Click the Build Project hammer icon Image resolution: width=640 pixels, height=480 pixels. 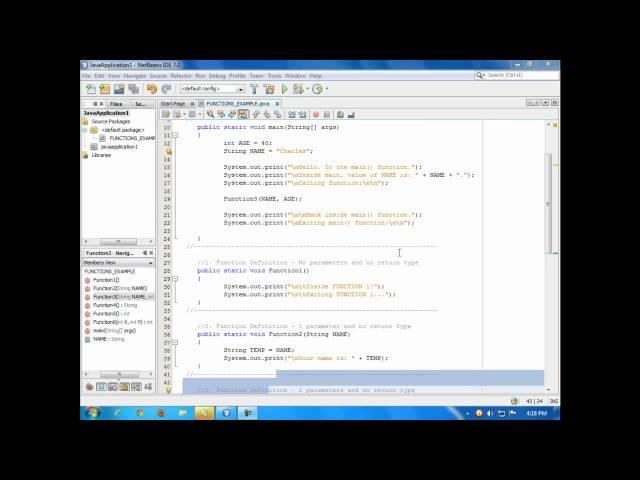(x=254, y=89)
